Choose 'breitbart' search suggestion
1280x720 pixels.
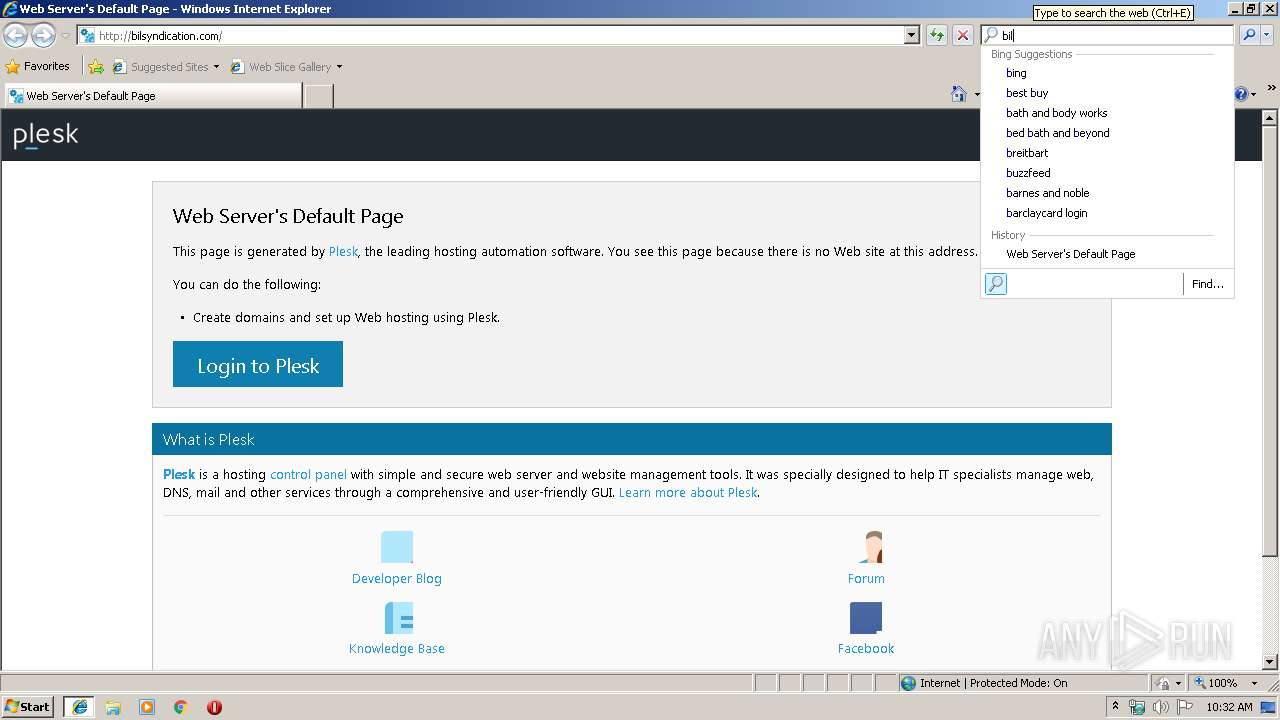click(1027, 153)
